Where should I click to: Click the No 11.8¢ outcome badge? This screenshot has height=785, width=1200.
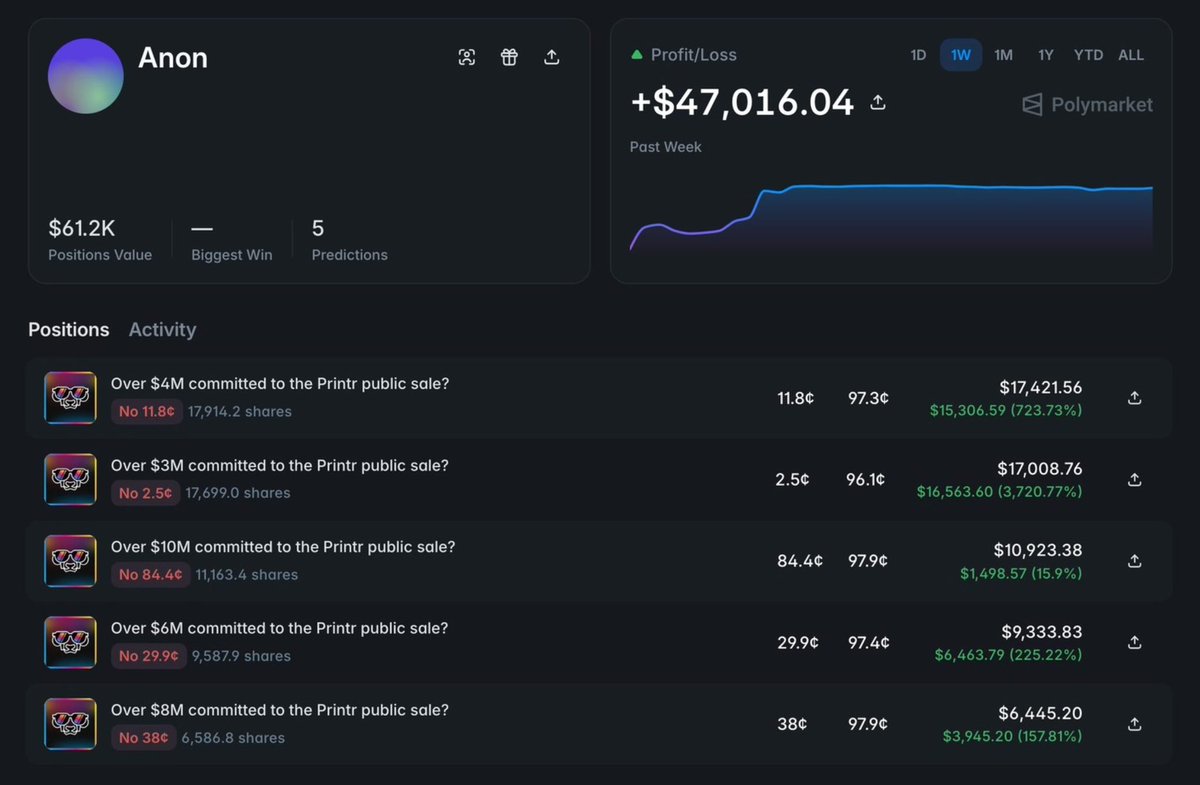147,411
